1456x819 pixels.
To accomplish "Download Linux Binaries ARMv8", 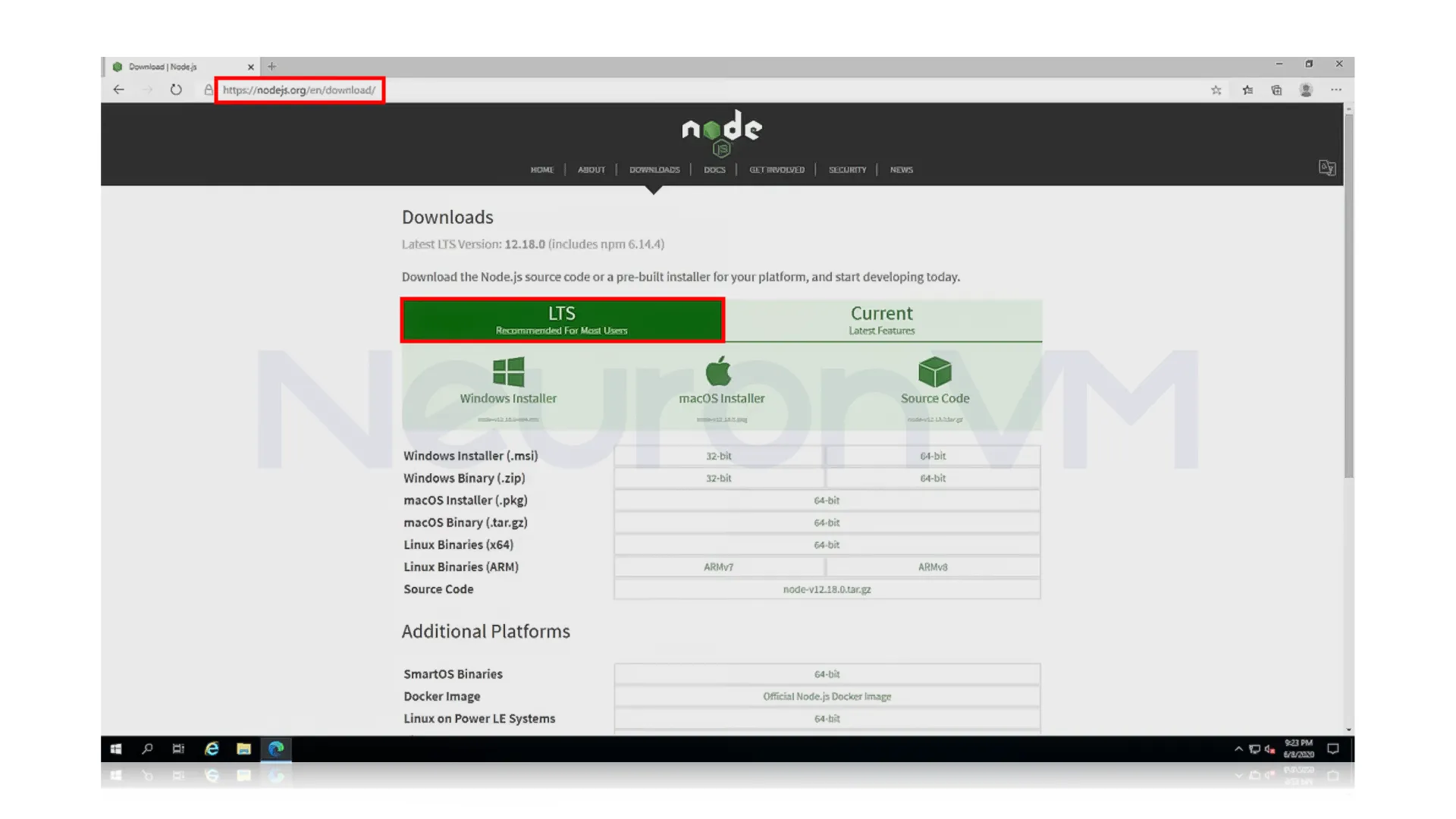I will click(933, 567).
